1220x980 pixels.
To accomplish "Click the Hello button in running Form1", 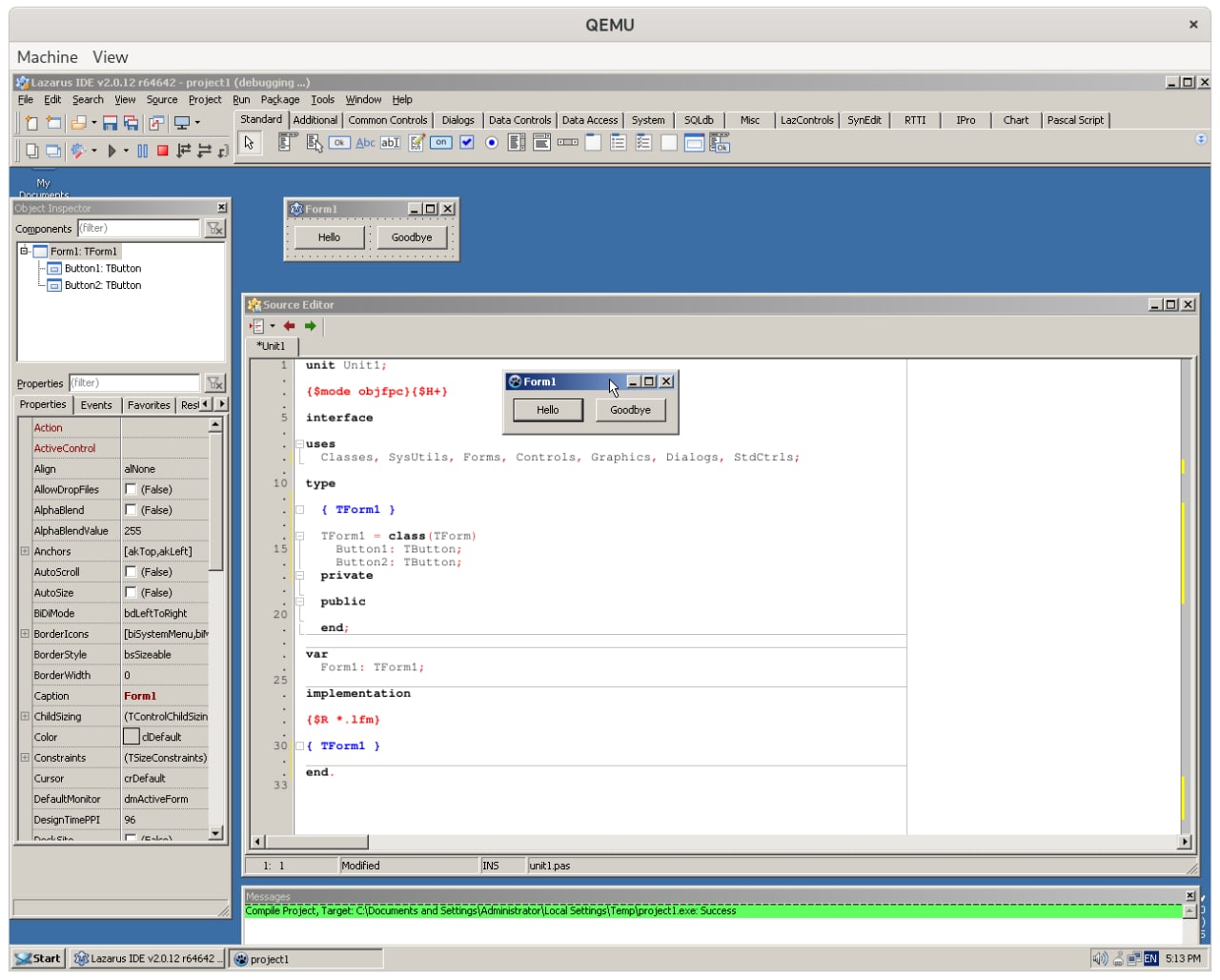I will pyautogui.click(x=548, y=410).
